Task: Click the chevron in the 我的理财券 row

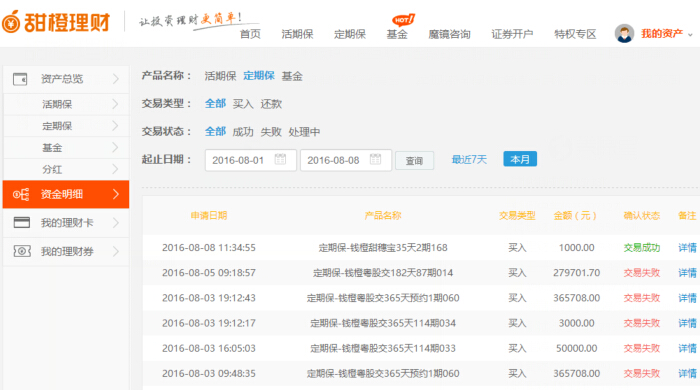Action: pyautogui.click(x=116, y=251)
